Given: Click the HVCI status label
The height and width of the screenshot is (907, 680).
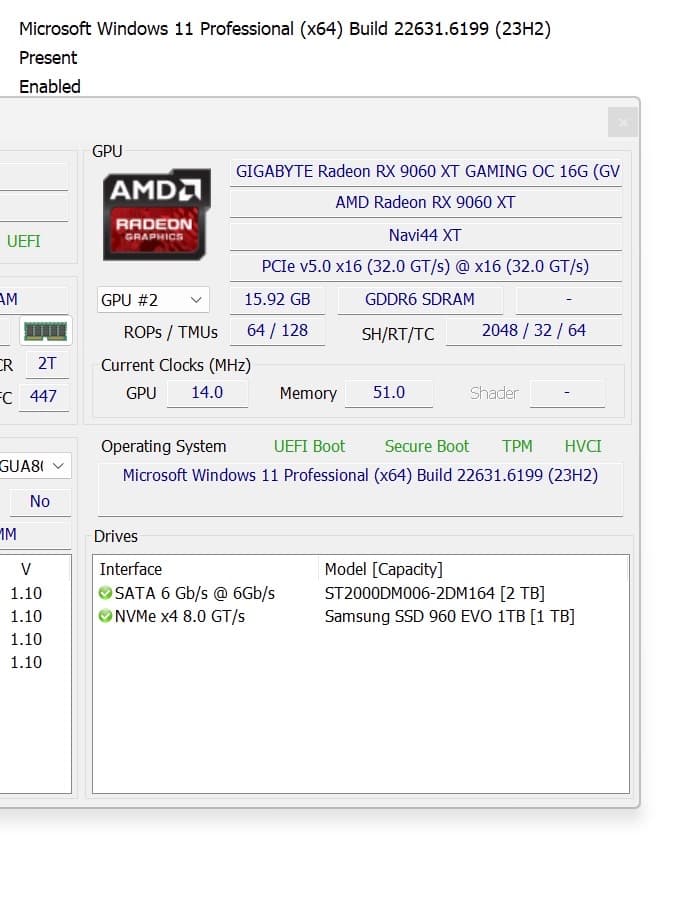Looking at the screenshot, I should tap(583, 447).
